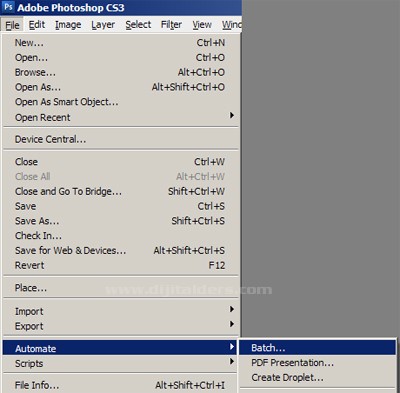
Task: Open the Layer menu
Action: pyautogui.click(x=103, y=25)
